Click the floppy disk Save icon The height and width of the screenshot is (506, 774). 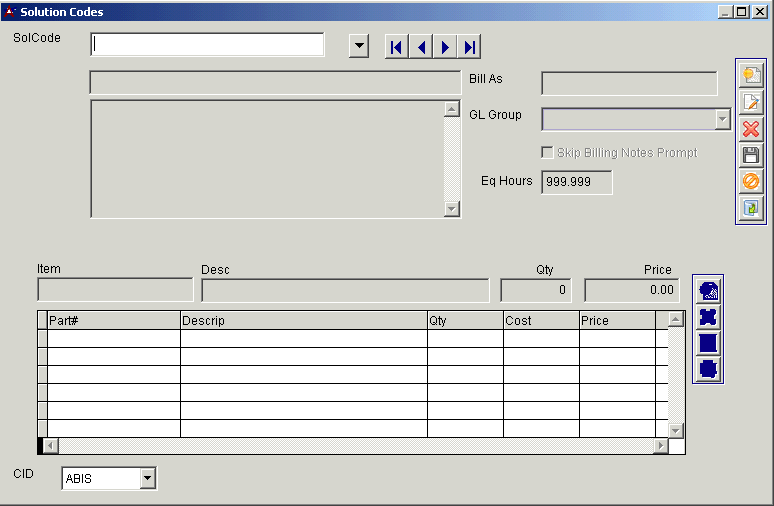(750, 155)
